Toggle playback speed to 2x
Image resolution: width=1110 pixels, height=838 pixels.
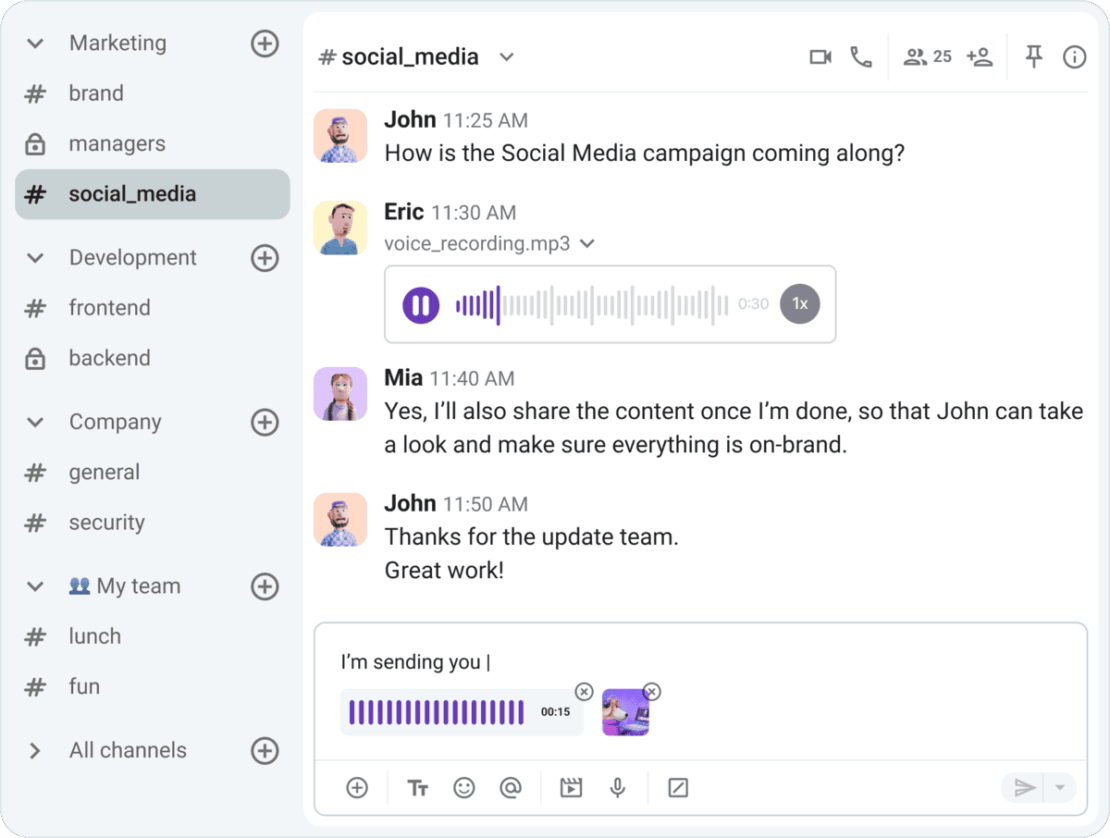800,303
